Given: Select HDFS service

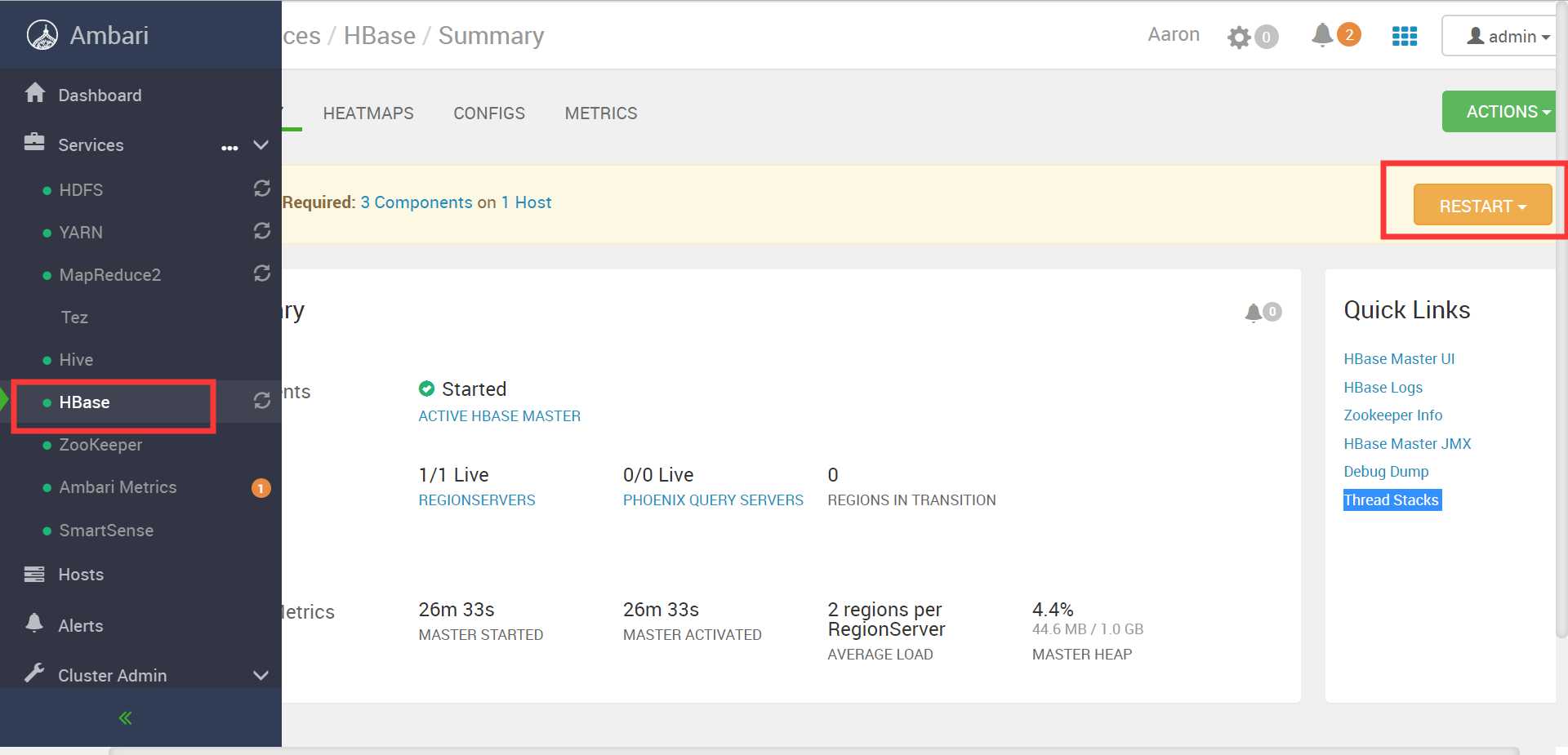Looking at the screenshot, I should pyautogui.click(x=81, y=190).
